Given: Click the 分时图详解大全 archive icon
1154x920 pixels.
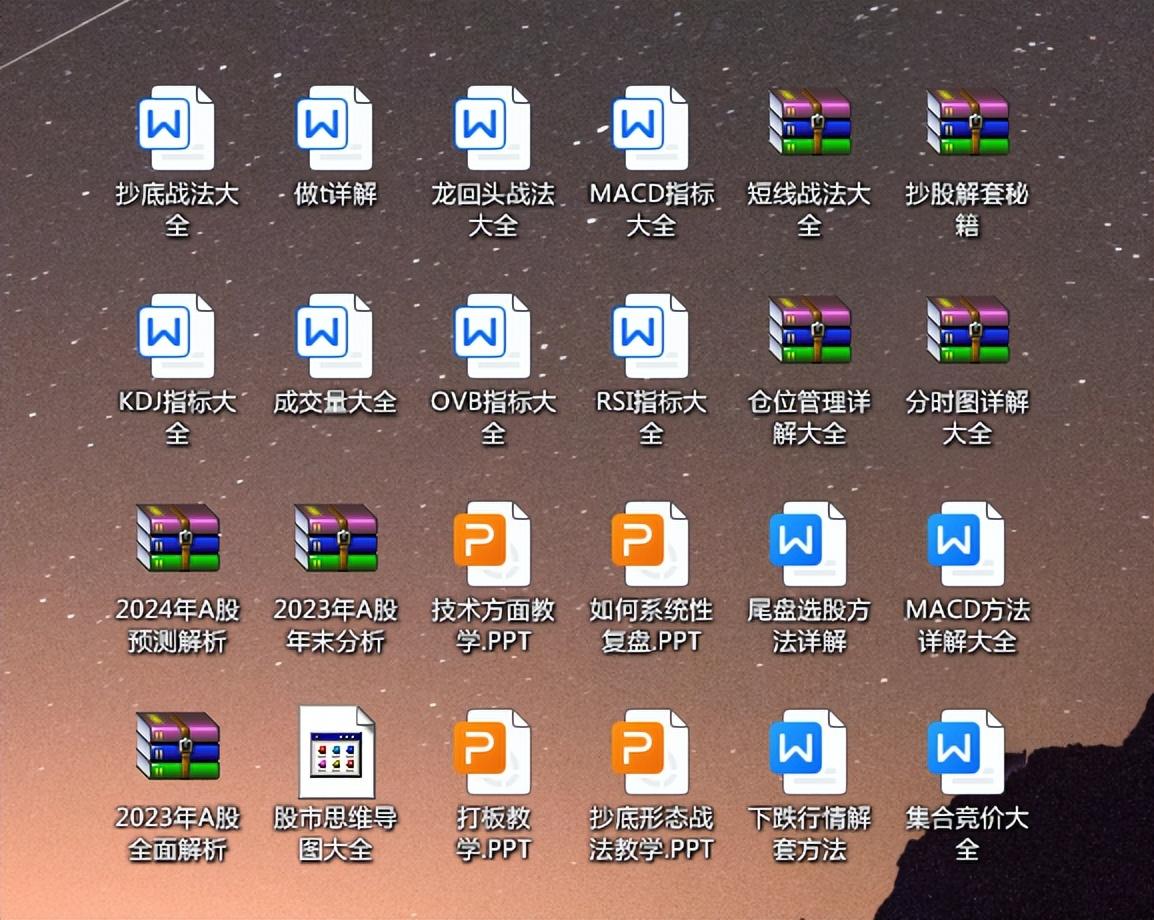Looking at the screenshot, I should click(x=967, y=330).
